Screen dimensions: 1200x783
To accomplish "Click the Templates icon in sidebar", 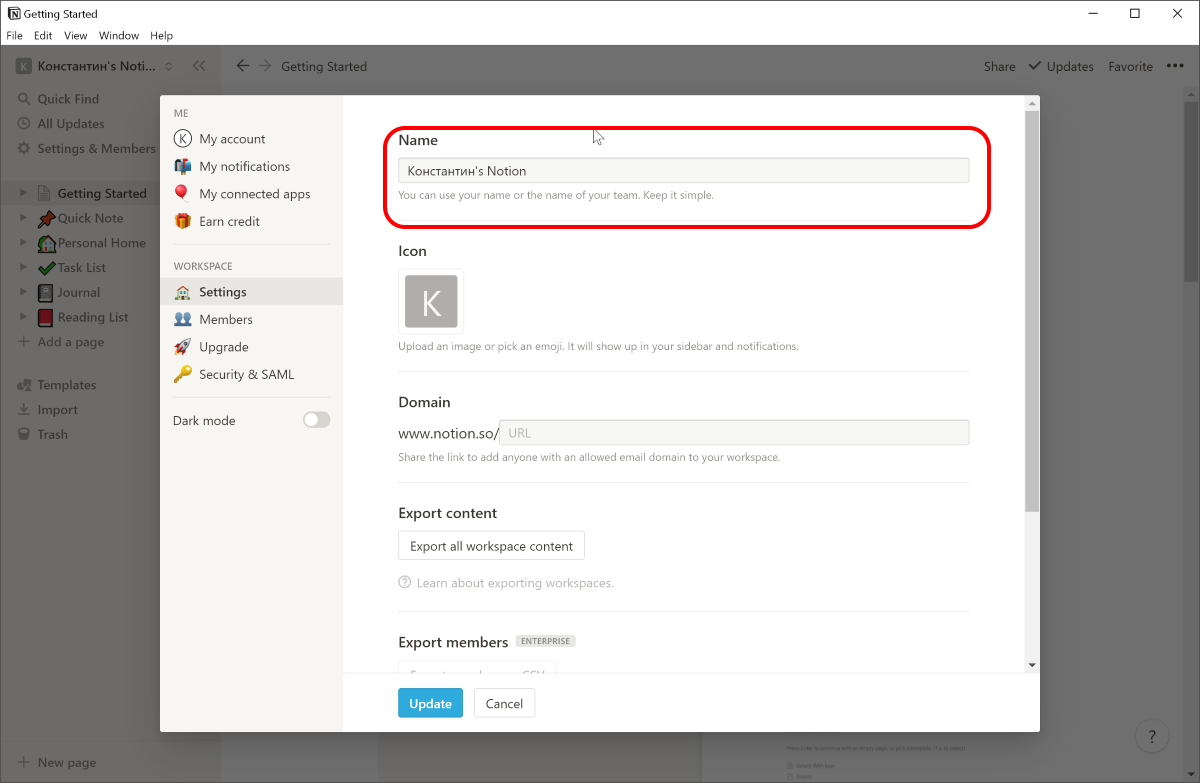I will coord(24,385).
